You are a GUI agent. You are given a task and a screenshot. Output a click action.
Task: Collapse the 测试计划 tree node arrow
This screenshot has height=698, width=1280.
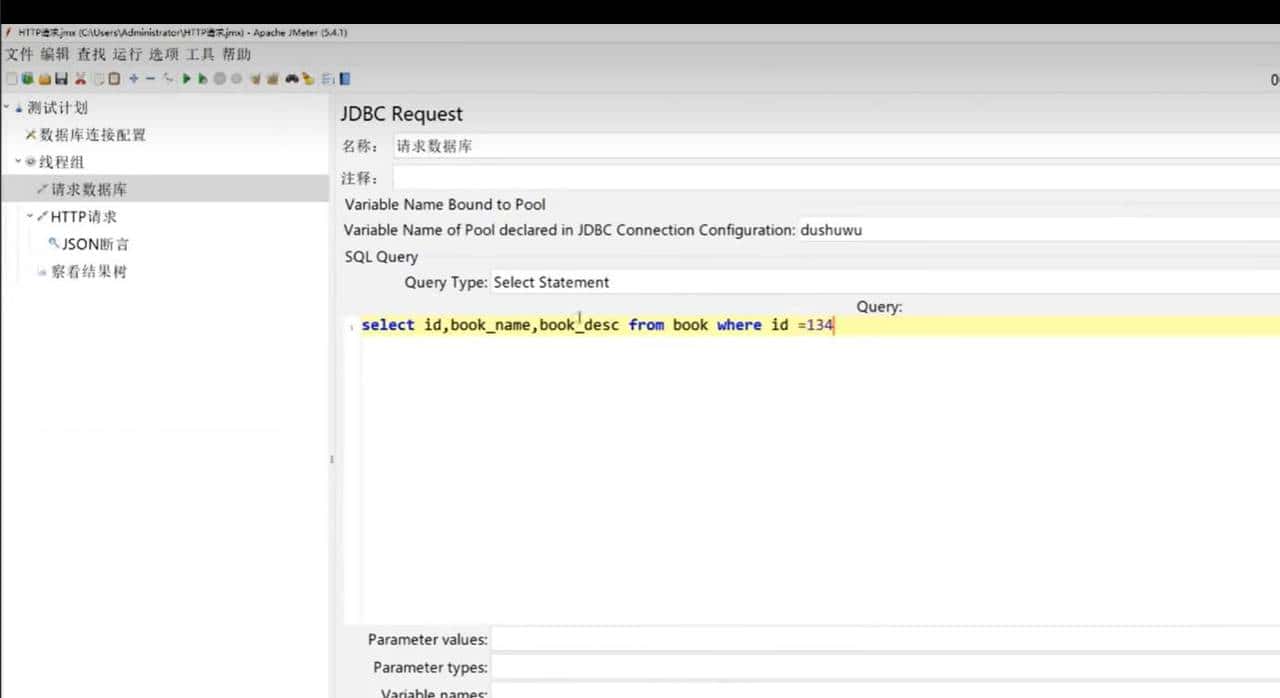pos(6,107)
